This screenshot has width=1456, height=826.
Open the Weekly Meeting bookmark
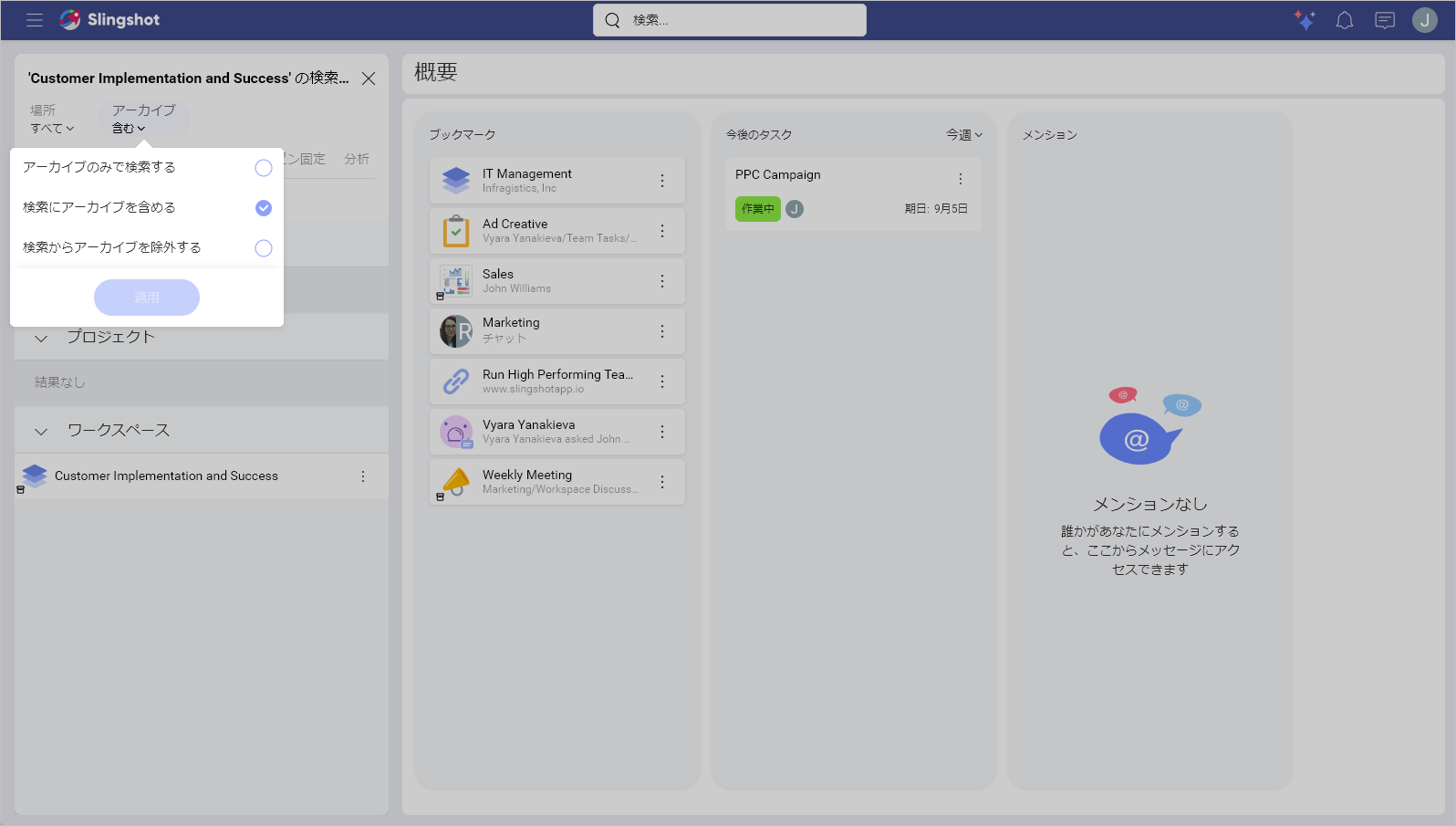tap(557, 482)
